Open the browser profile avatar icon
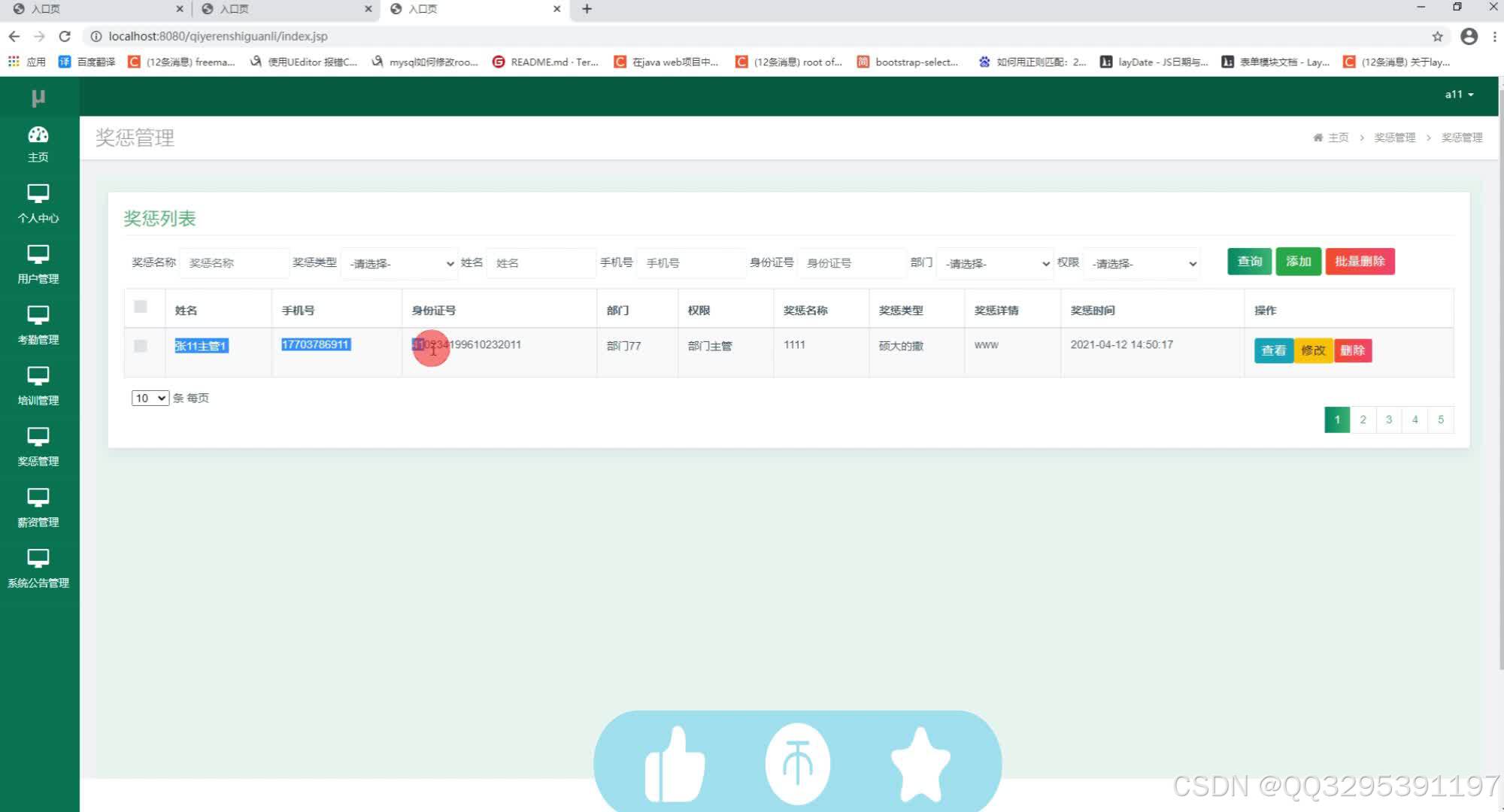The width and height of the screenshot is (1504, 812). [x=1469, y=36]
